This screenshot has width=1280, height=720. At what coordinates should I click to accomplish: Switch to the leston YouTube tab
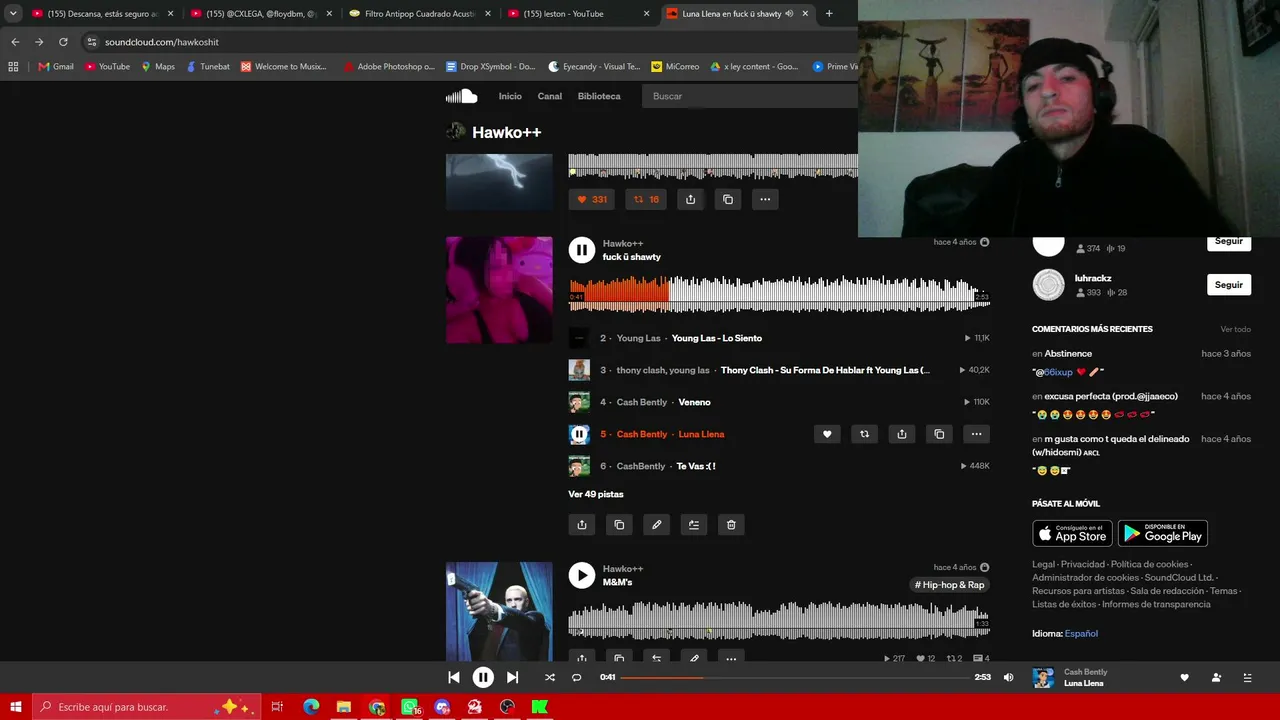coord(580,14)
